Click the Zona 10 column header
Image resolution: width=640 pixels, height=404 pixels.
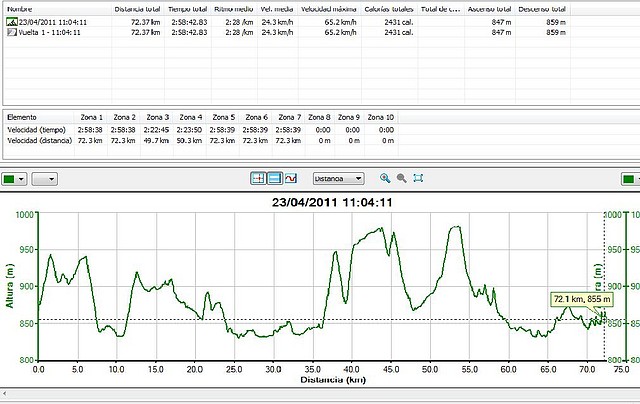pyautogui.click(x=380, y=117)
